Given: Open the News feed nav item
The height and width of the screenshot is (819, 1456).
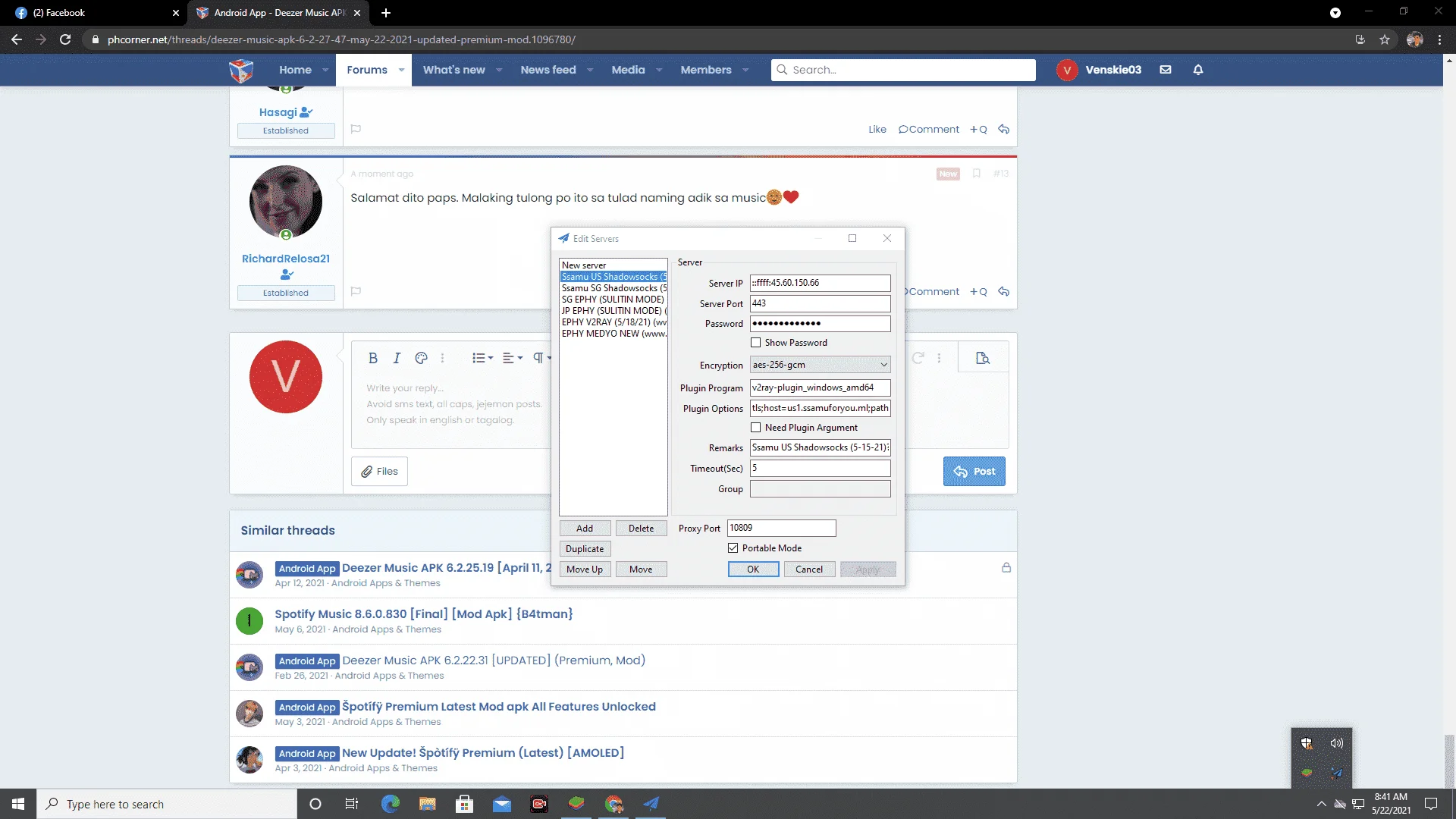Looking at the screenshot, I should (x=548, y=70).
